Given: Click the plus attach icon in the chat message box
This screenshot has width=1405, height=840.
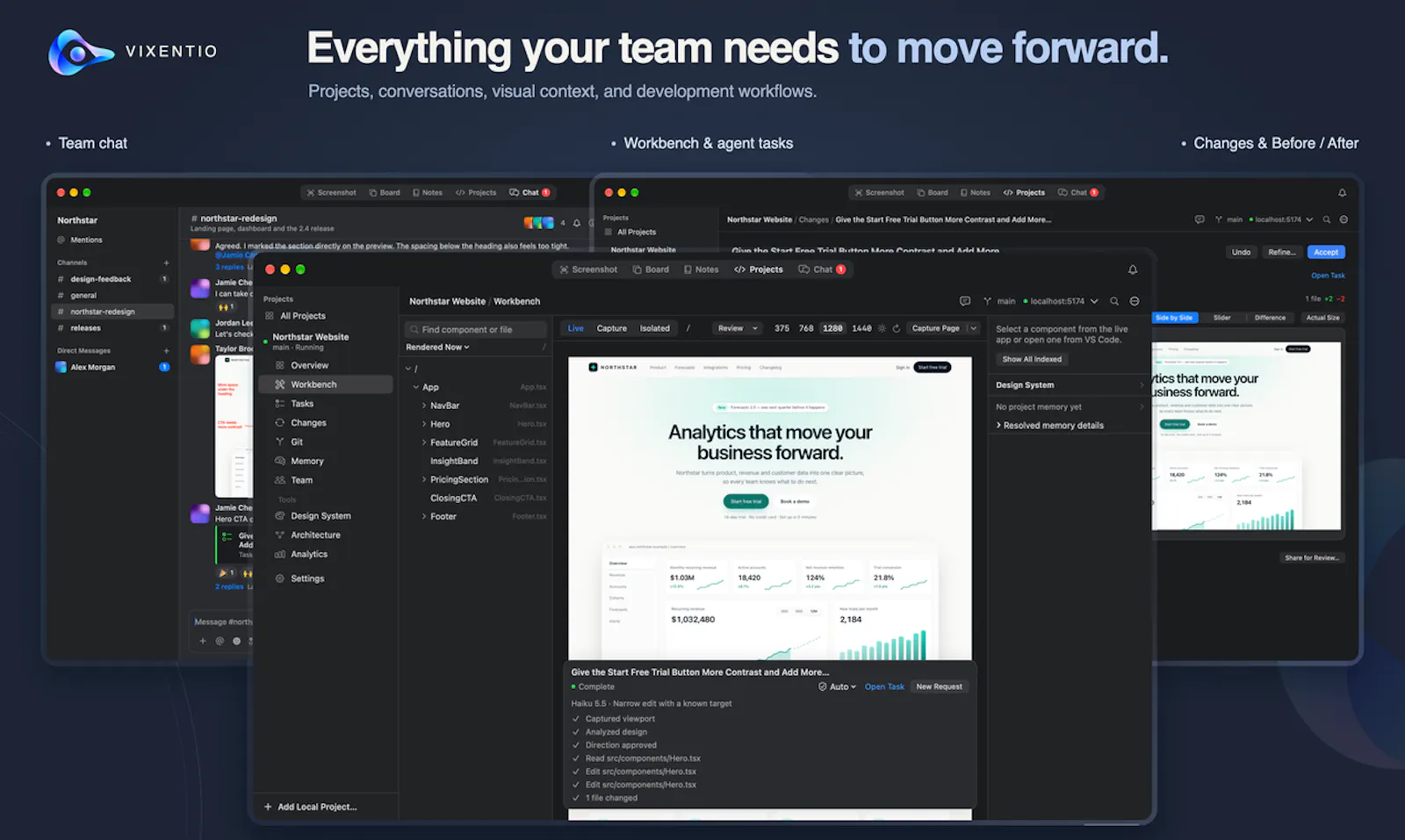Looking at the screenshot, I should click(x=203, y=641).
